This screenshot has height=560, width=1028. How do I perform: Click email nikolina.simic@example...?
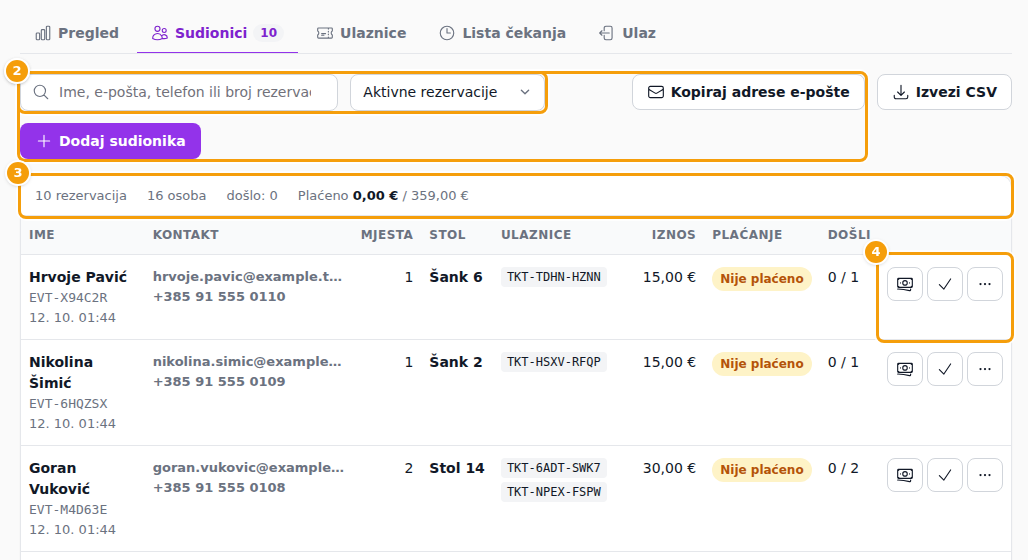coord(248,362)
